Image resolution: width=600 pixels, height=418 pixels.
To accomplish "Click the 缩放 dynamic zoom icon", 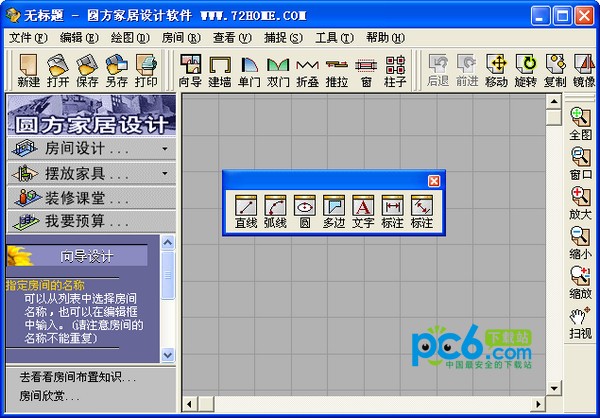I will tap(580, 283).
